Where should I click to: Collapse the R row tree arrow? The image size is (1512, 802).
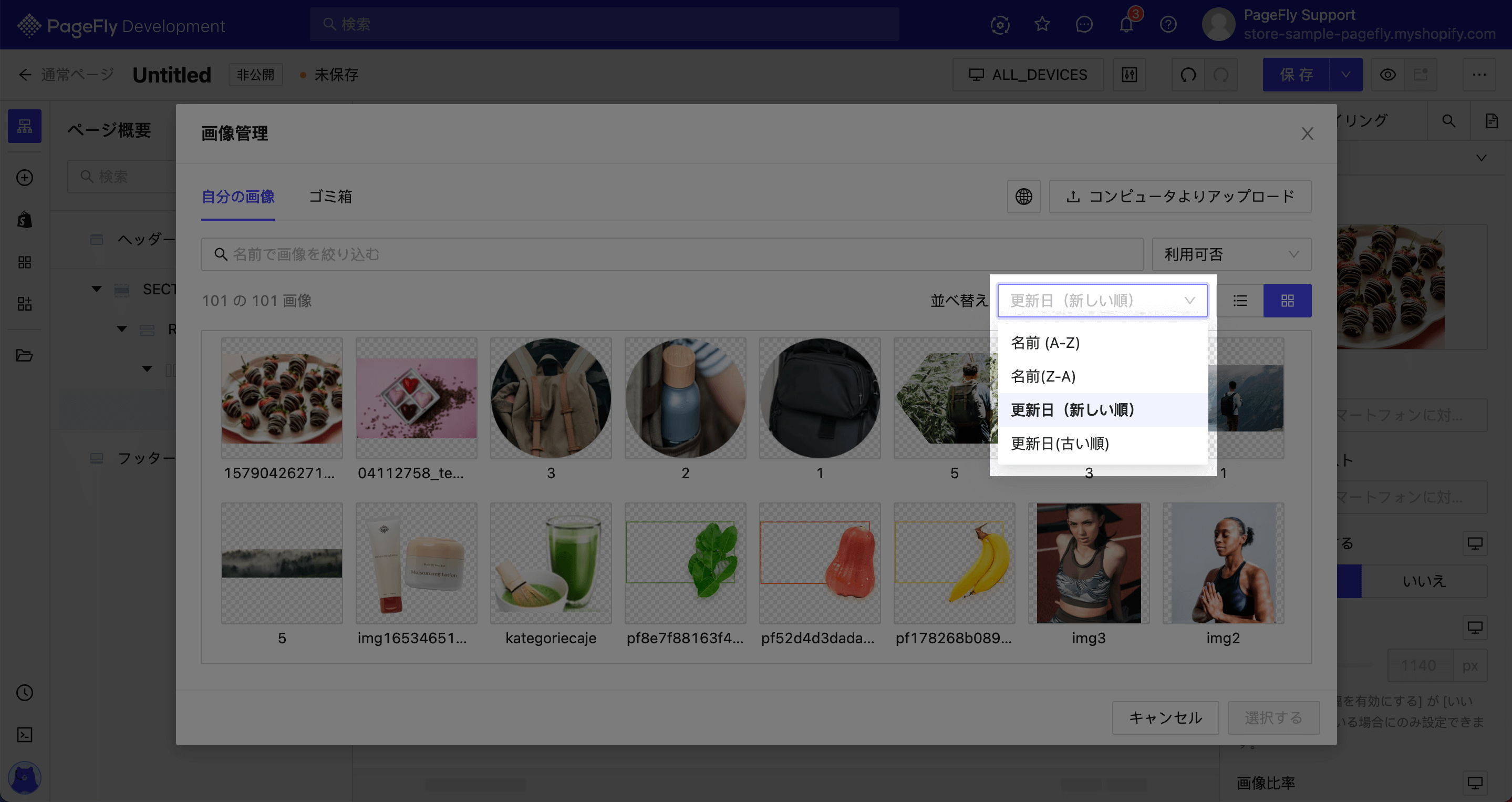click(122, 329)
